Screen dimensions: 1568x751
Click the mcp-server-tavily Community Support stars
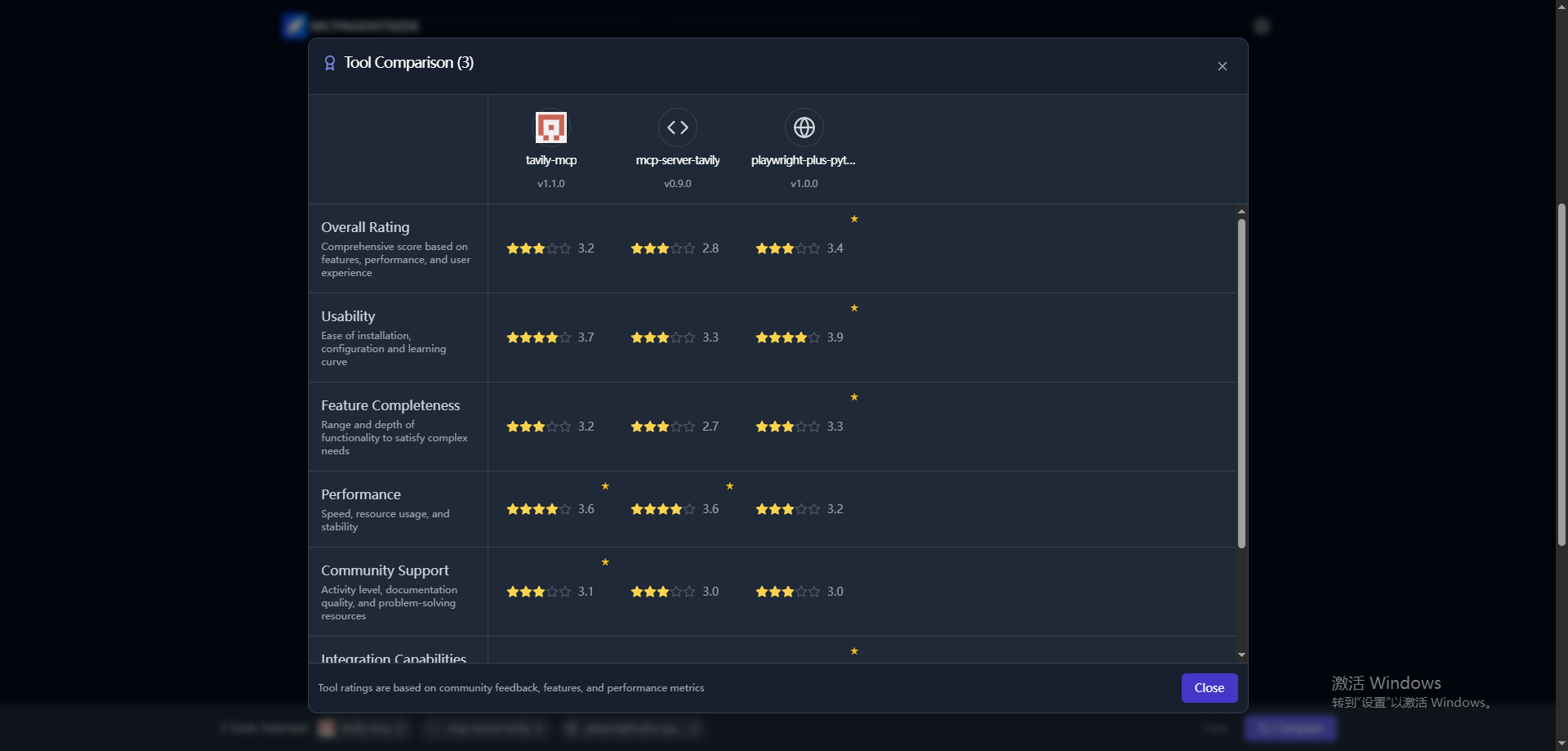click(x=663, y=592)
